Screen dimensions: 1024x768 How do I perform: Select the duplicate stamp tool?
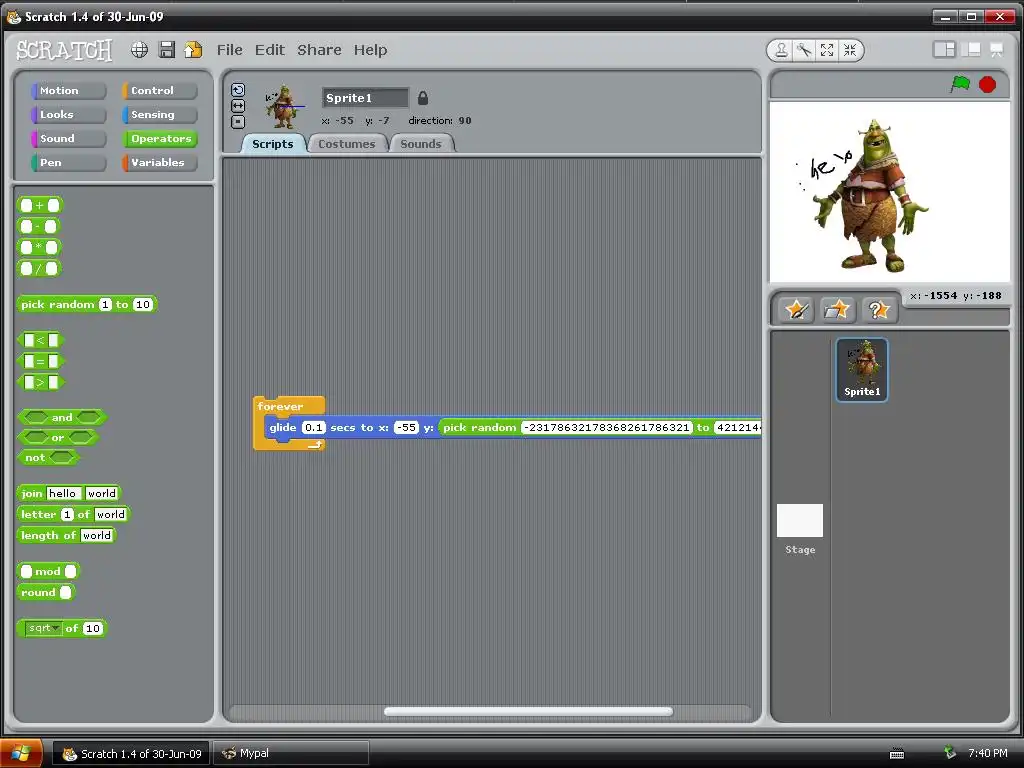click(x=781, y=50)
